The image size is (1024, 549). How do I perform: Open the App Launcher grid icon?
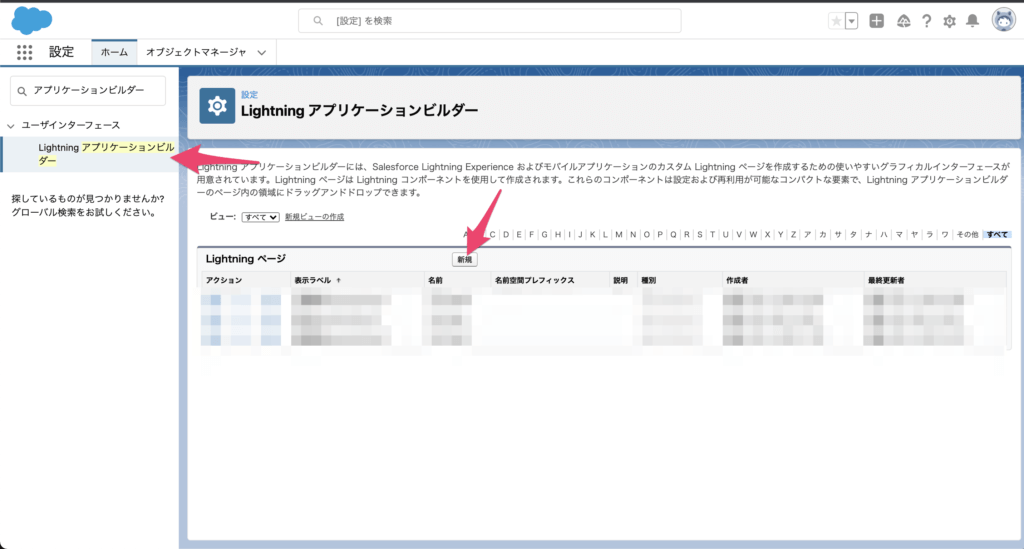(x=24, y=52)
